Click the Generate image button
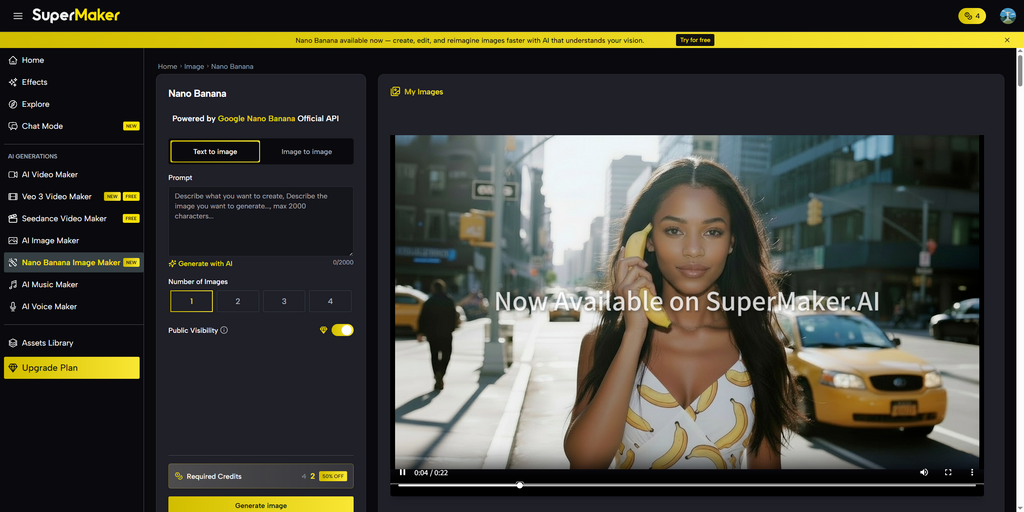 point(261,505)
